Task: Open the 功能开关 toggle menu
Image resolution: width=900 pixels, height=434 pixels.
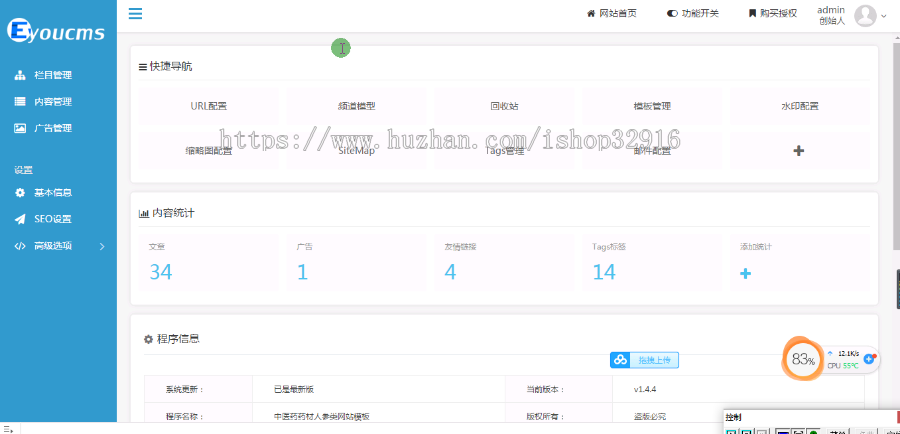Action: [692, 14]
